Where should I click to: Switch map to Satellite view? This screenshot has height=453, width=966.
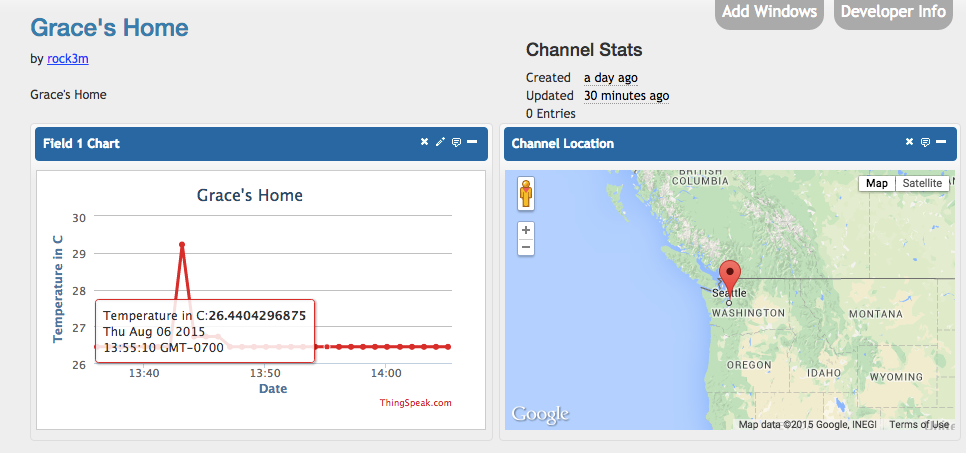(922, 183)
